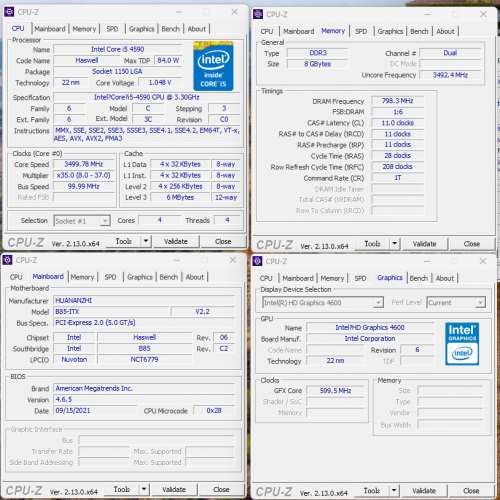The image size is (500, 500).
Task: Open the Tools dropdown arrow in the Memory window
Action: tap(395, 244)
